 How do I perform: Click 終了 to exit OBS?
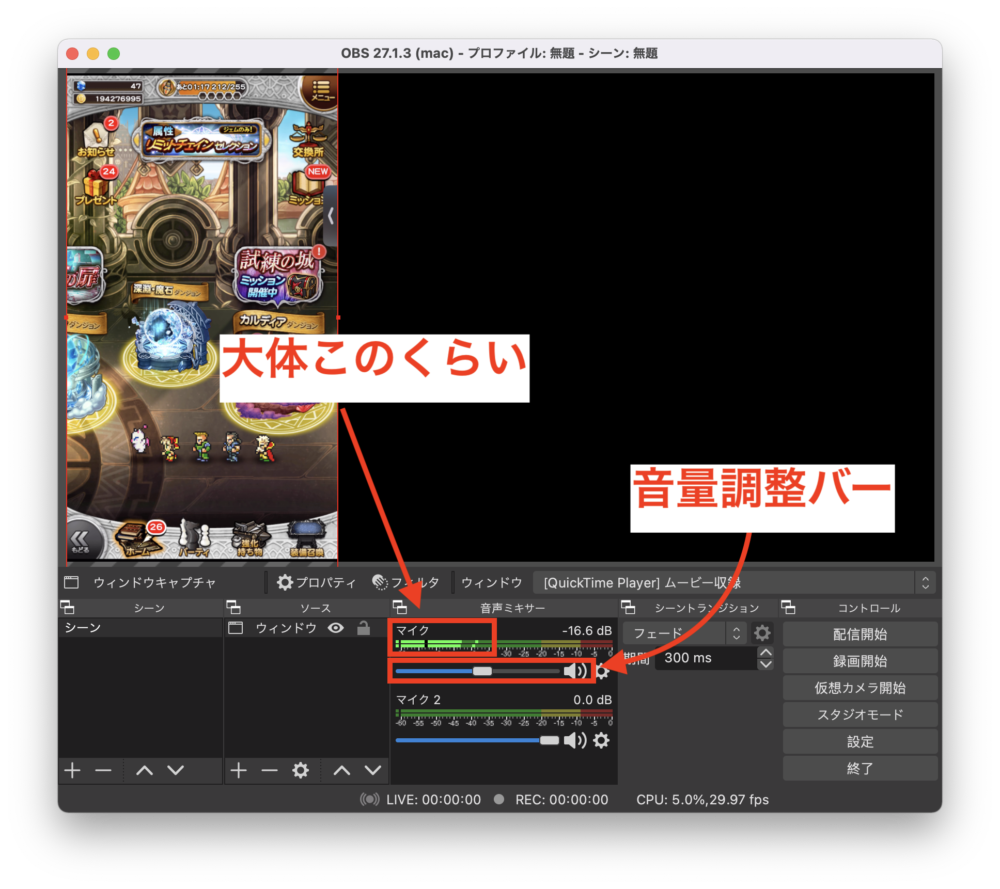[x=860, y=768]
